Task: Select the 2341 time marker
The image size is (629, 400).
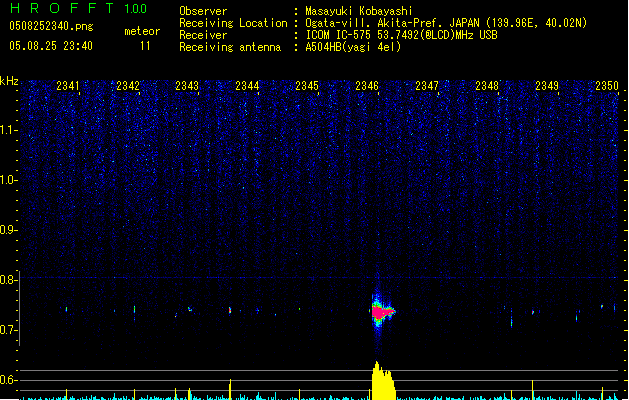Action: click(x=68, y=86)
